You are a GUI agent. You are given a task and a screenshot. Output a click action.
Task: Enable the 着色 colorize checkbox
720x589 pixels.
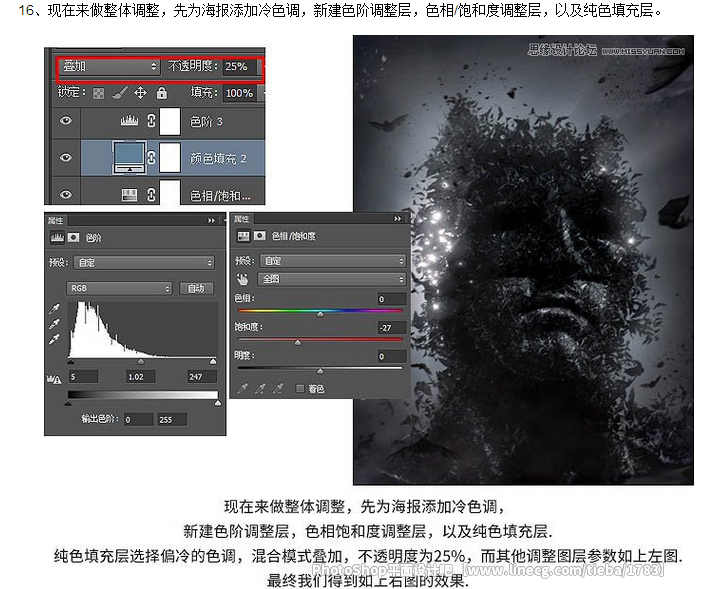(x=300, y=389)
